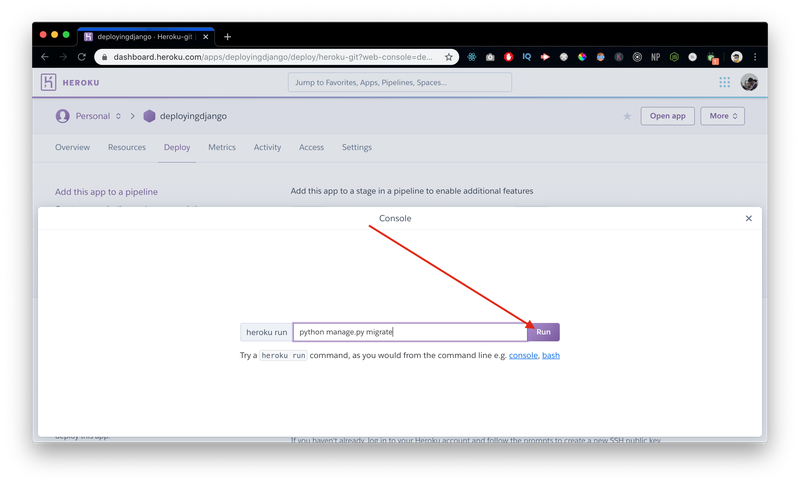Click the Console dialog title
This screenshot has height=485, width=800.
point(395,218)
